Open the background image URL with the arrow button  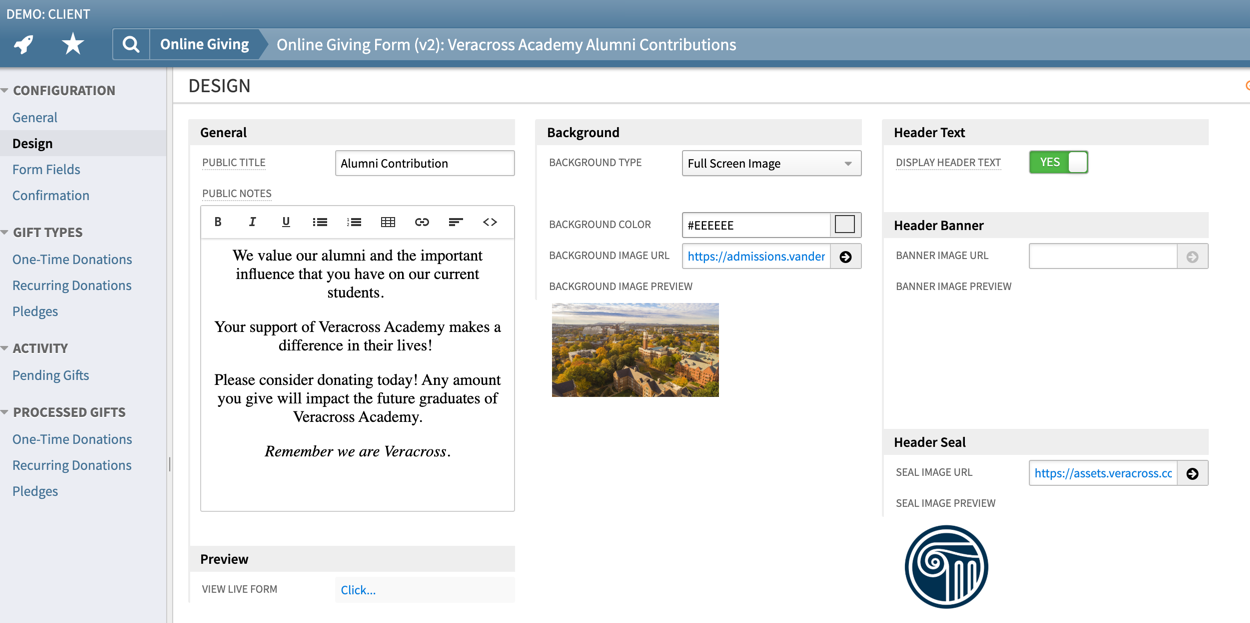click(x=845, y=256)
